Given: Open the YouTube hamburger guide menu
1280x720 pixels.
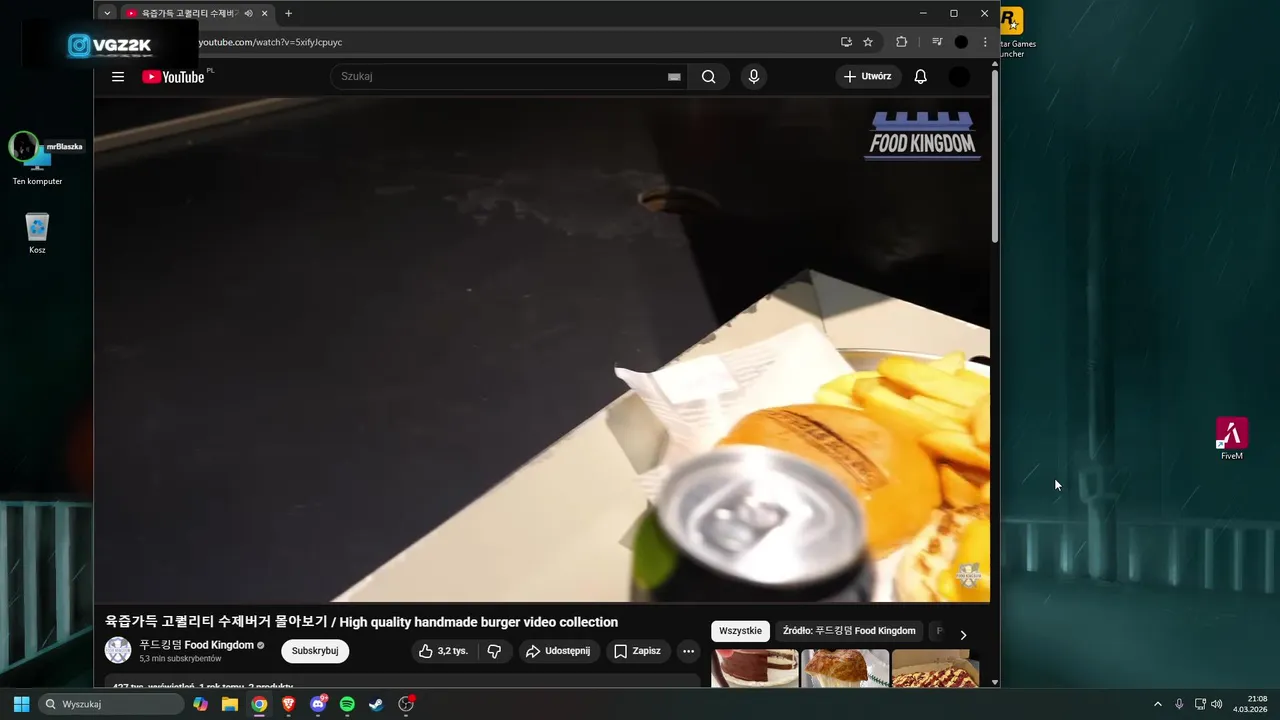Looking at the screenshot, I should pos(118,77).
